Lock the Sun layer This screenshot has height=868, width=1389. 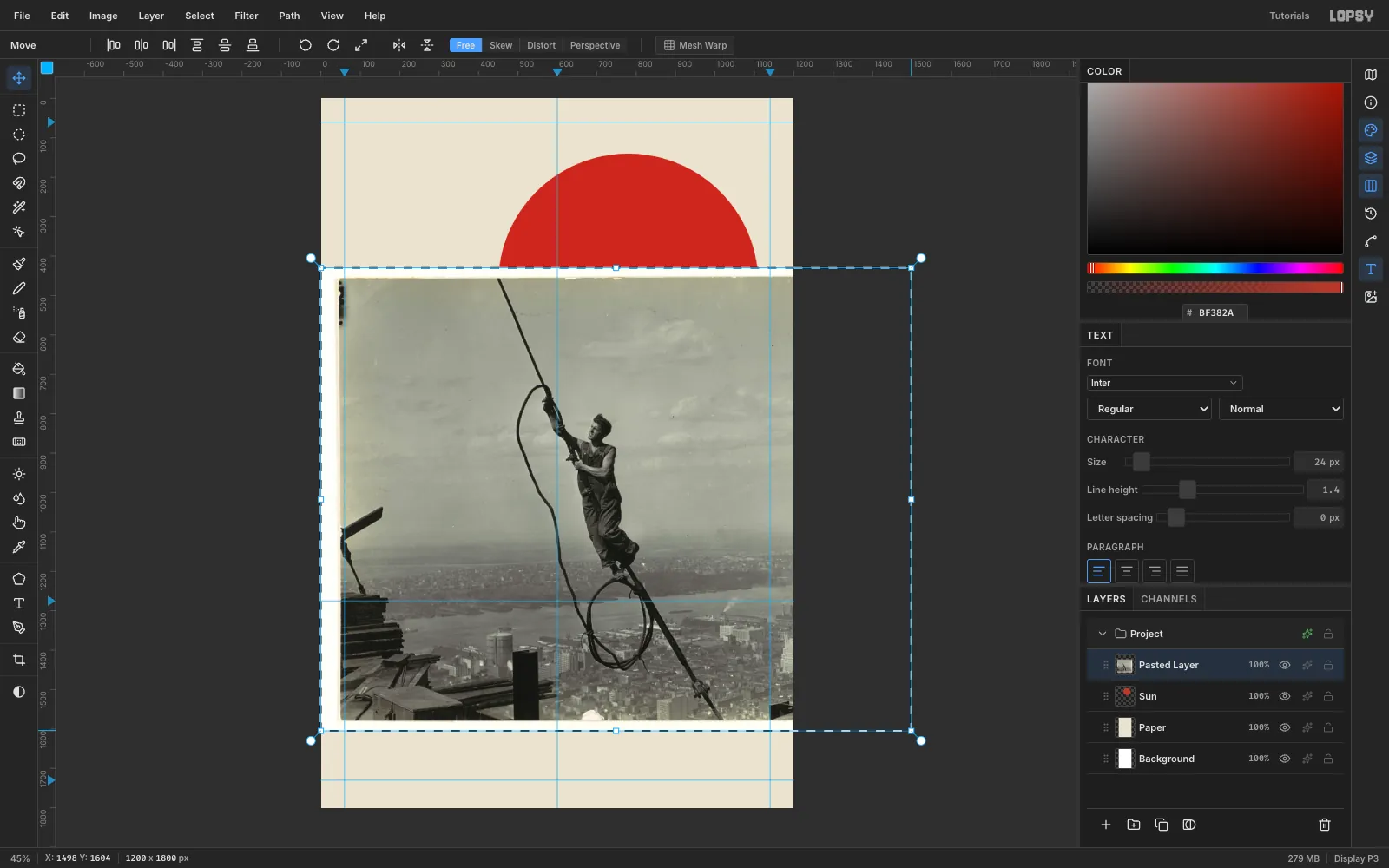pos(1328,696)
